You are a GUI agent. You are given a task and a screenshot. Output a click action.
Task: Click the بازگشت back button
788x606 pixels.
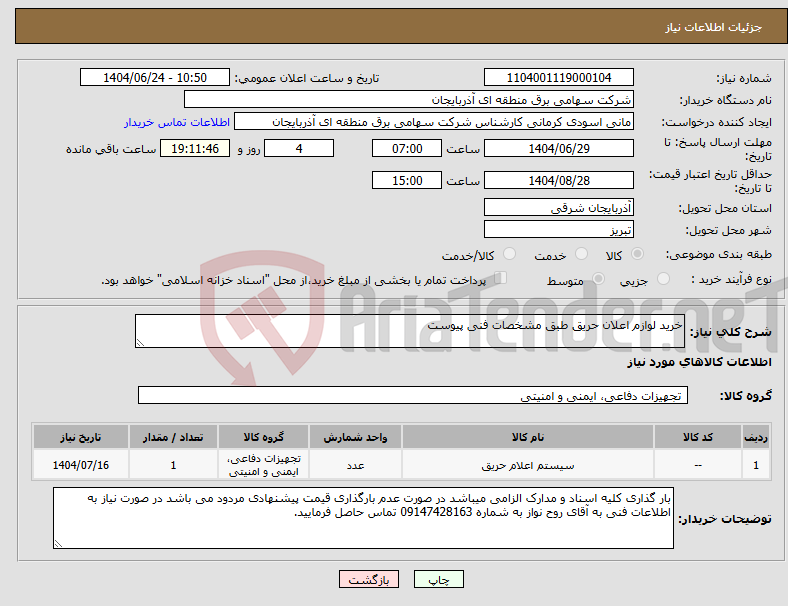pyautogui.click(x=369, y=579)
